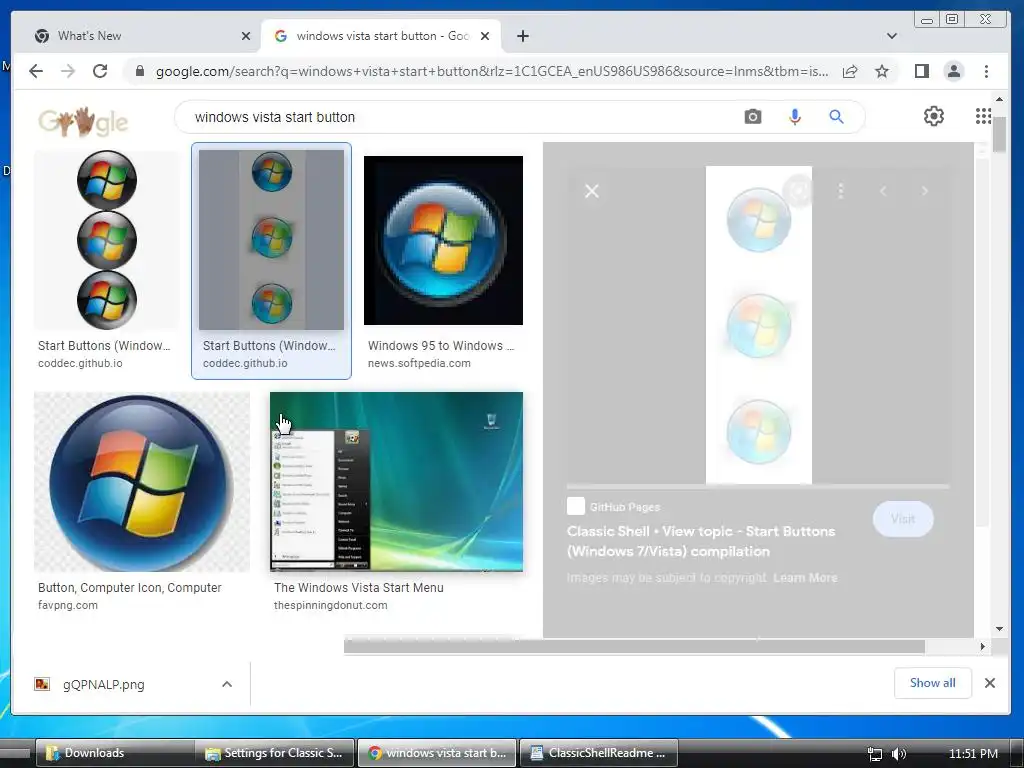Open the Chrome profile menu

[953, 71]
